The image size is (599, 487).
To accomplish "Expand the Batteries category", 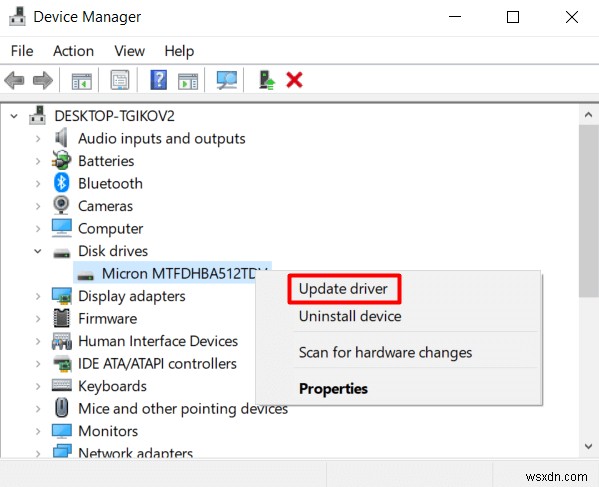I will (x=38, y=161).
